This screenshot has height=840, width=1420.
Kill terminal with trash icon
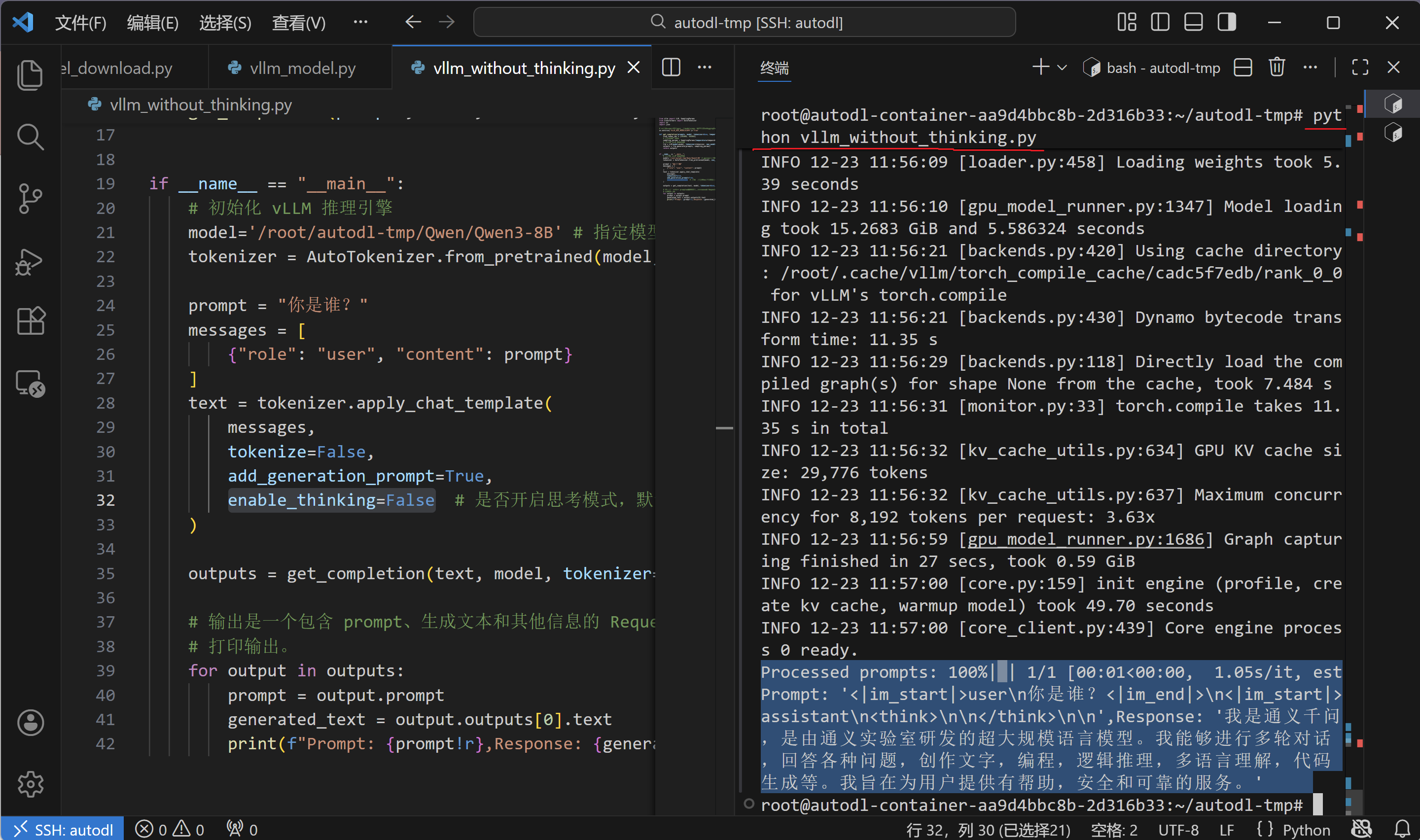[x=1276, y=68]
